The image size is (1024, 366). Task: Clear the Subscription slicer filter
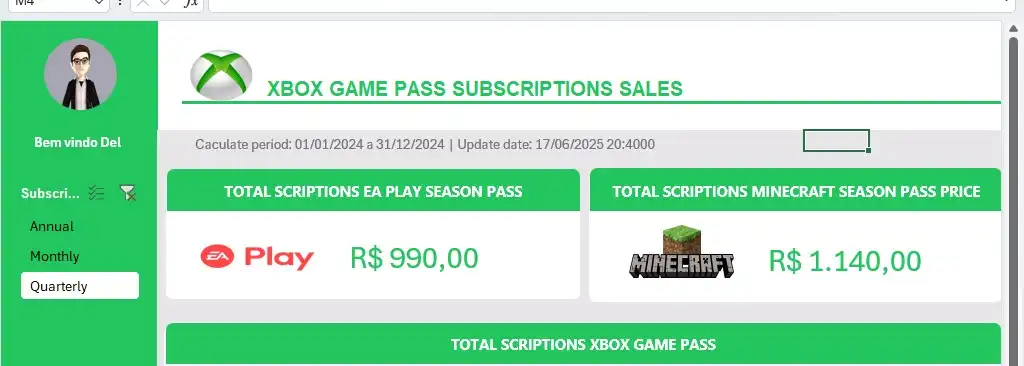coord(128,193)
